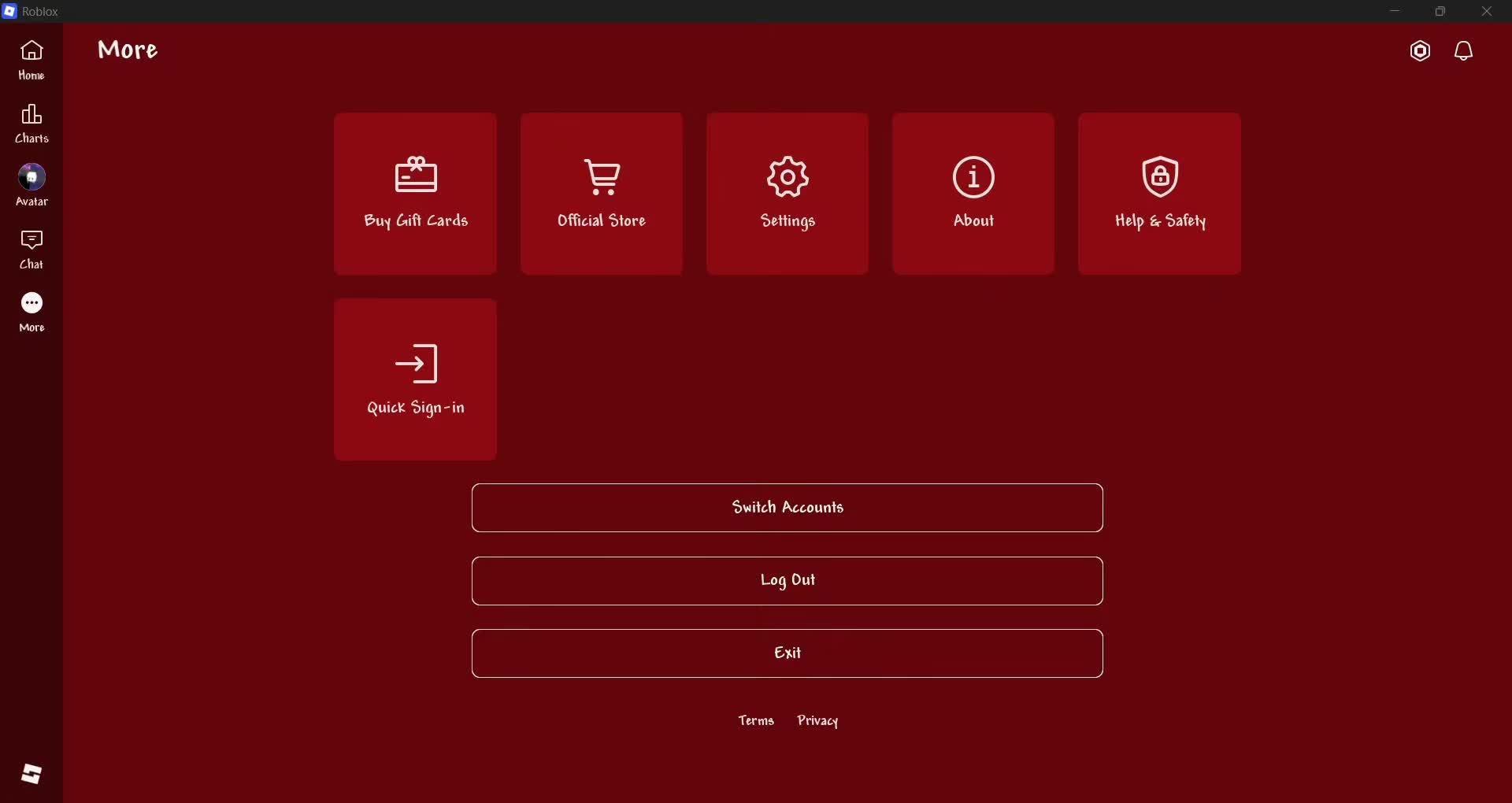This screenshot has width=1512, height=803.
Task: Open the Robux balance icon
Action: [x=1420, y=51]
